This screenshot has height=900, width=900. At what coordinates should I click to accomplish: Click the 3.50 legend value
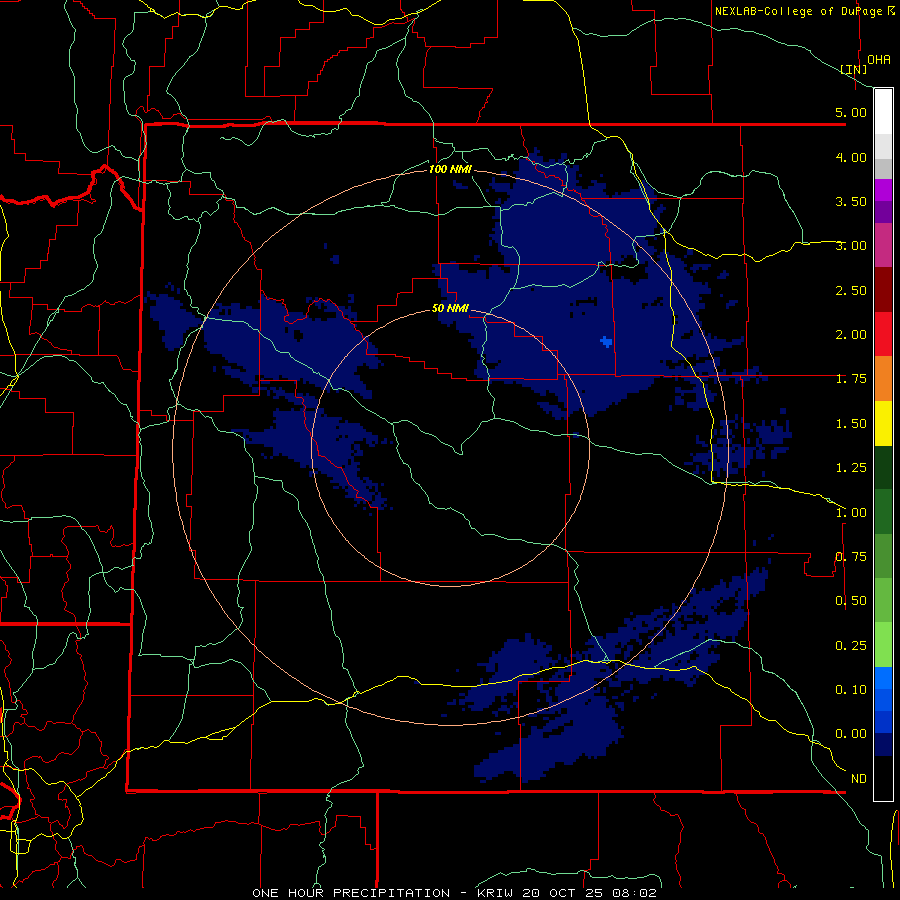point(851,201)
